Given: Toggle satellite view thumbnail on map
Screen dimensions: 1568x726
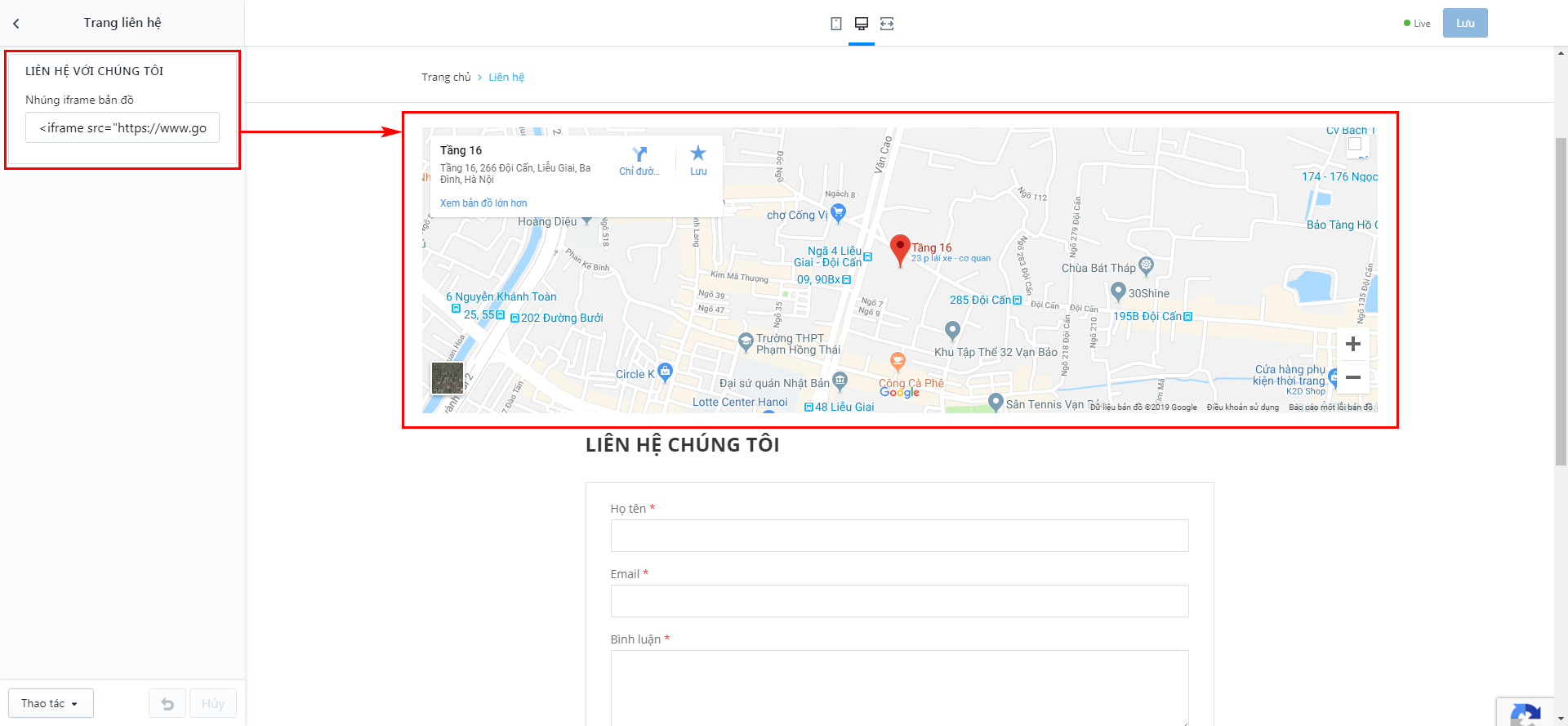Looking at the screenshot, I should click(x=448, y=378).
